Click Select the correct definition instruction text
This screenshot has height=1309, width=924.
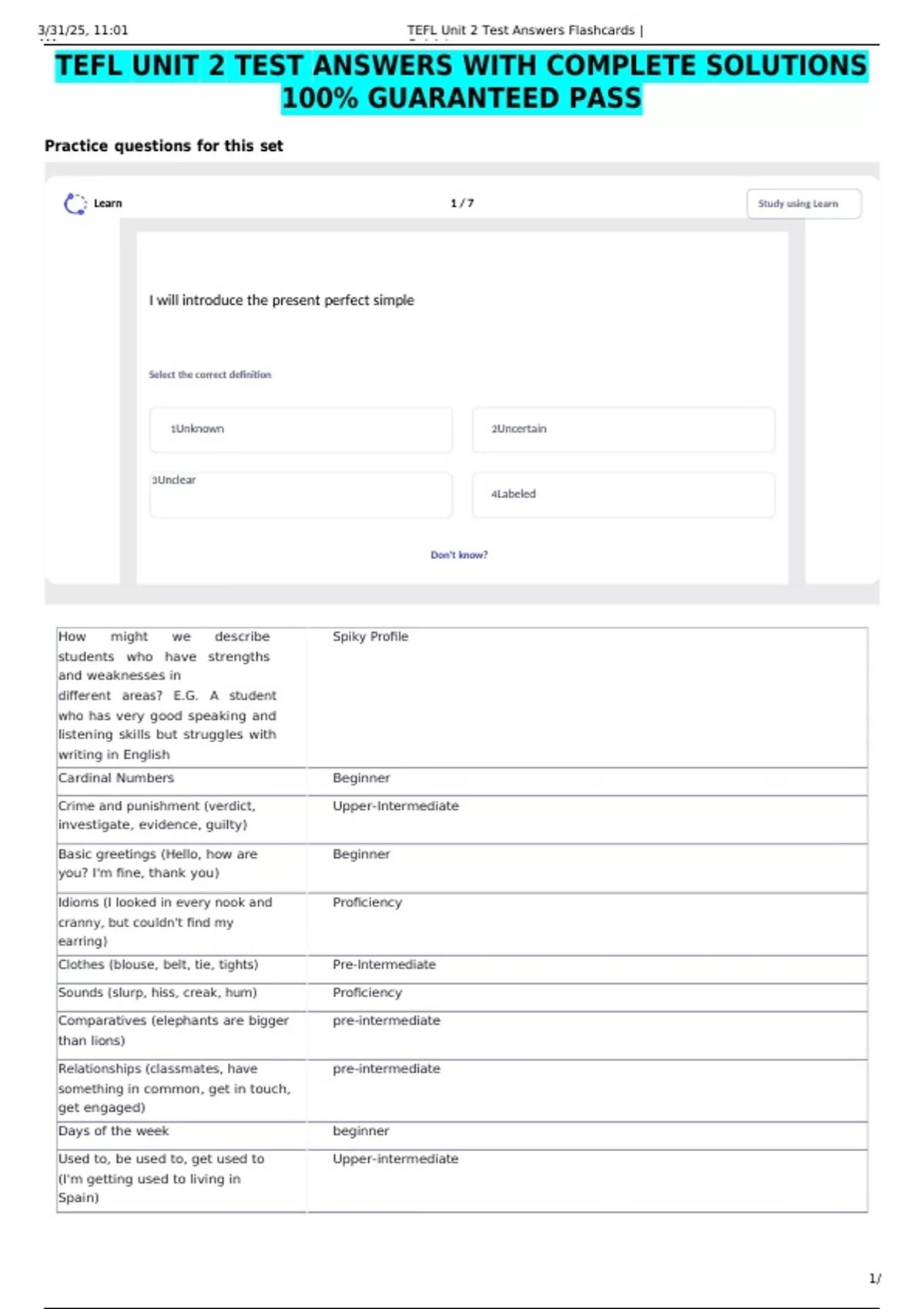click(x=210, y=375)
